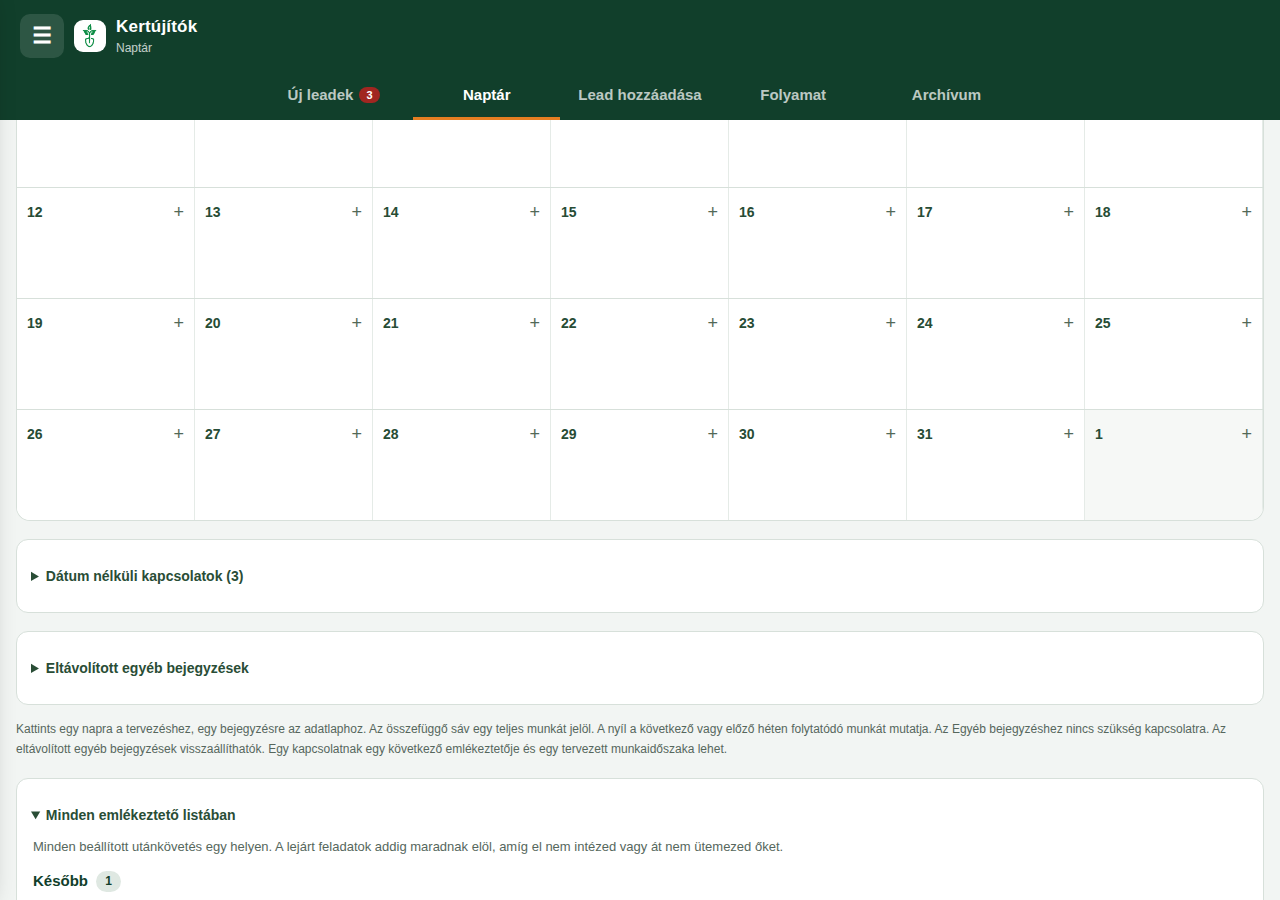Add entry on day 29
1280x900 pixels.
tap(713, 434)
